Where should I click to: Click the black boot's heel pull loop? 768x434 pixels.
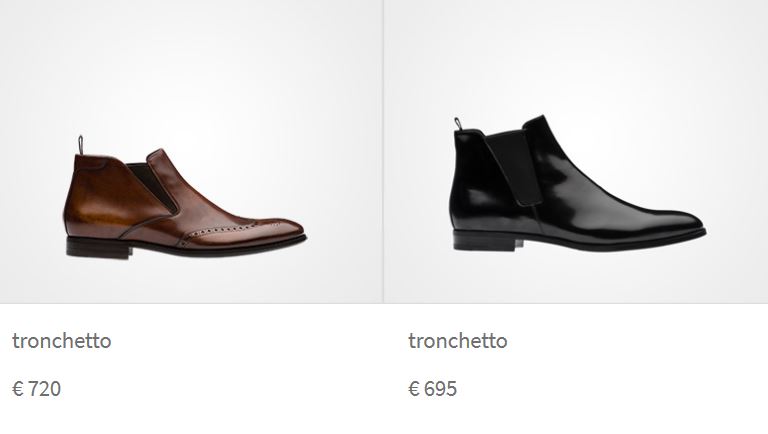tap(458, 123)
